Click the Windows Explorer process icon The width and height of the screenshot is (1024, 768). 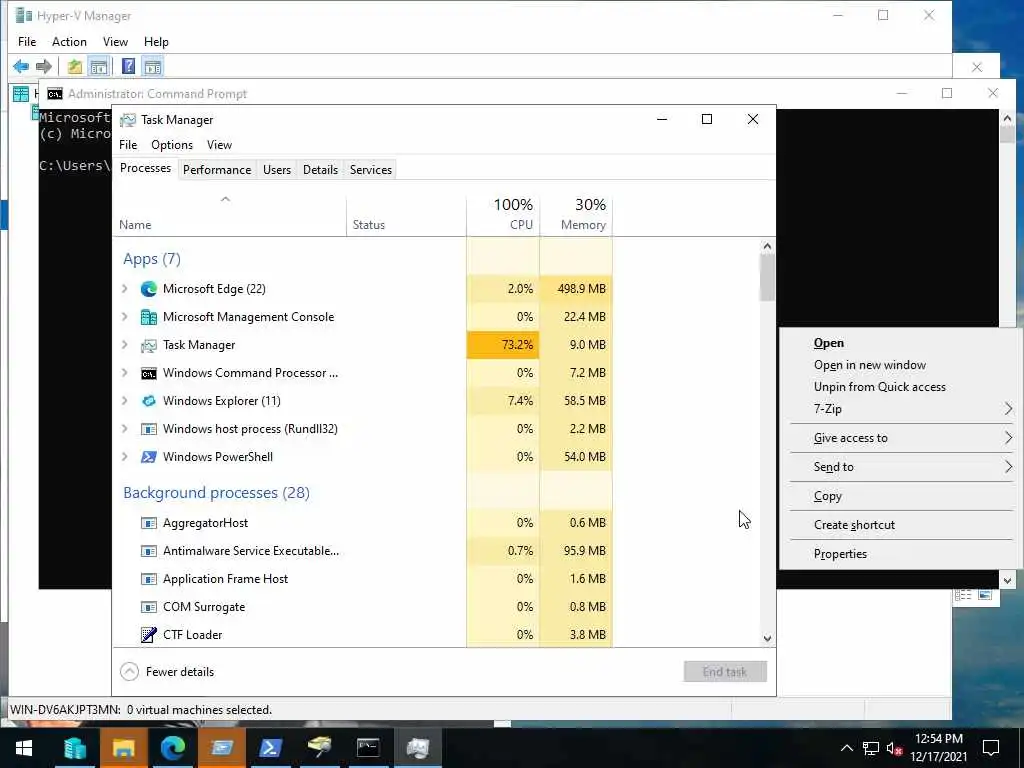click(149, 401)
